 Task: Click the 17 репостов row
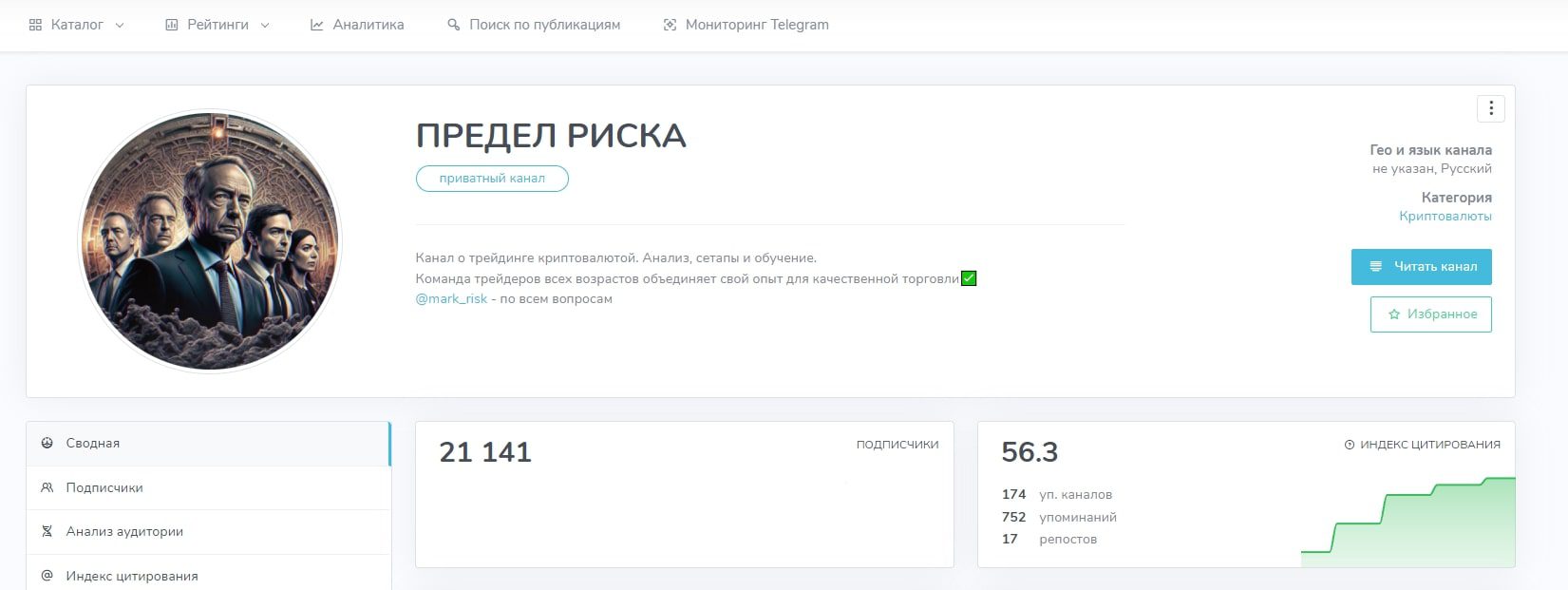tap(1049, 540)
